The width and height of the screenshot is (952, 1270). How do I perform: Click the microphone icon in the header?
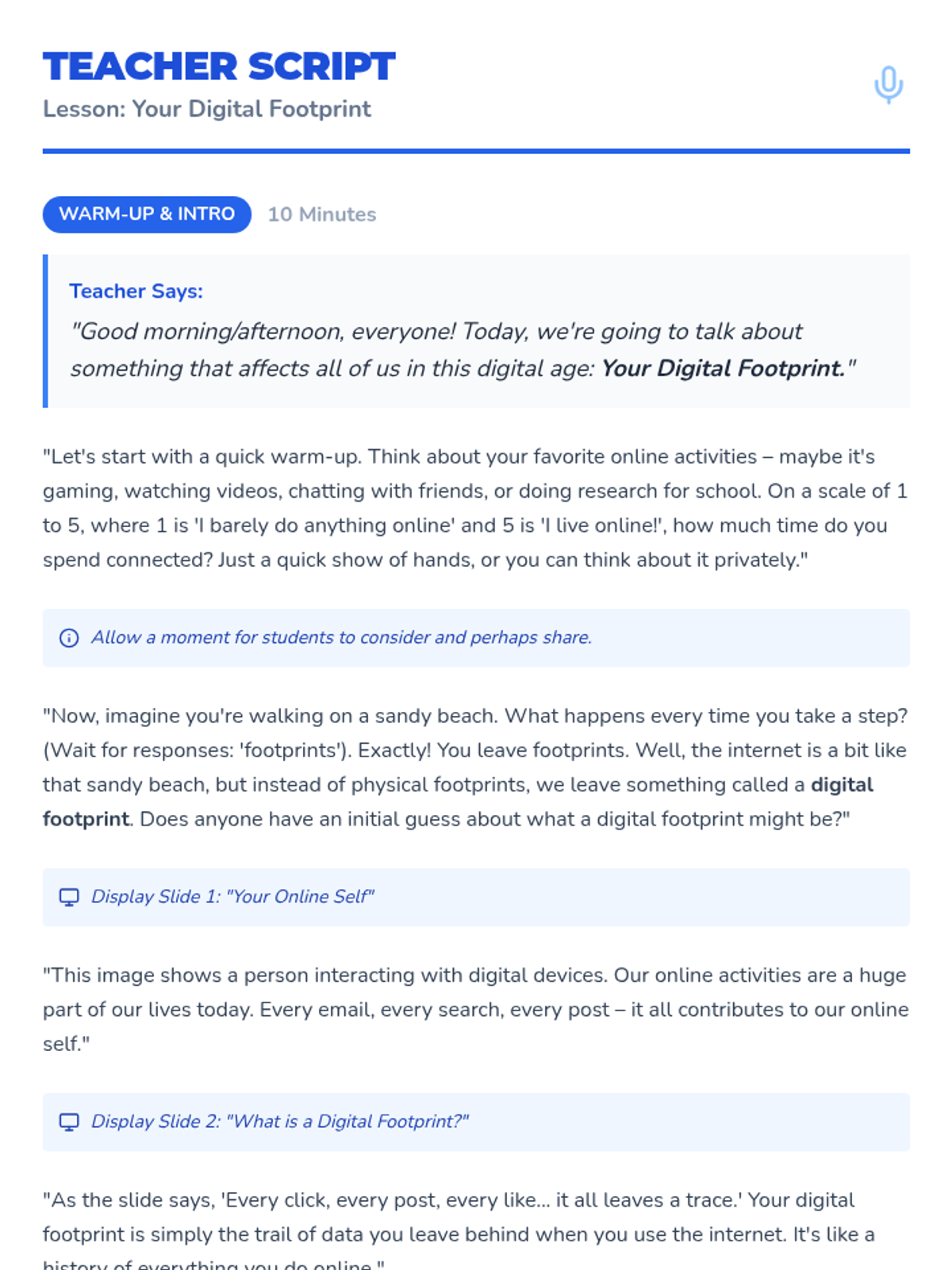pos(889,84)
